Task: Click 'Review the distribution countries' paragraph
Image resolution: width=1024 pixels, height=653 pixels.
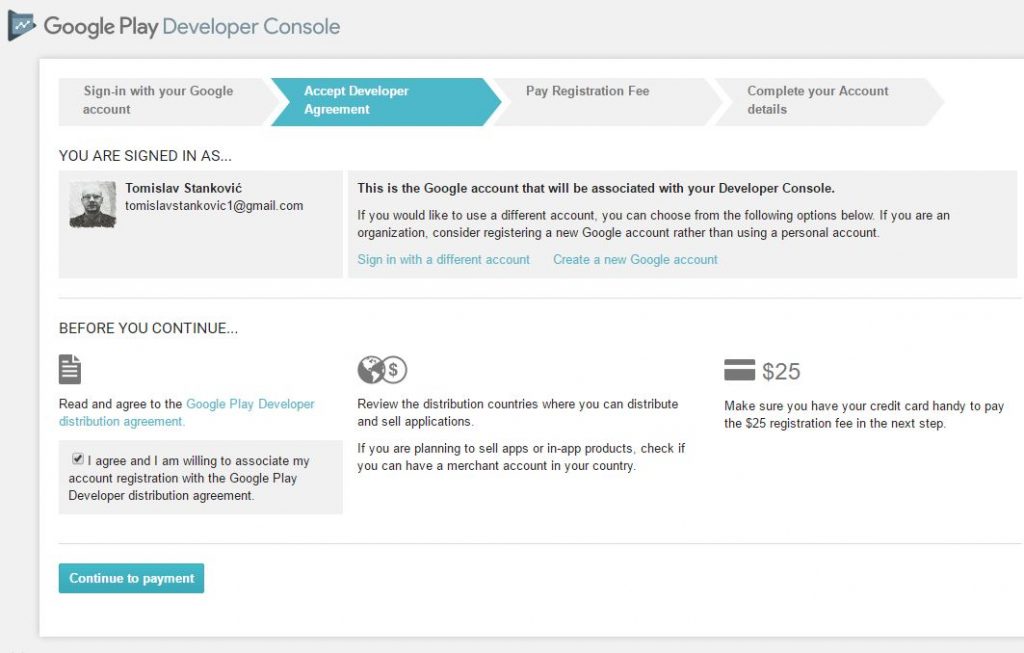Action: click(518, 413)
